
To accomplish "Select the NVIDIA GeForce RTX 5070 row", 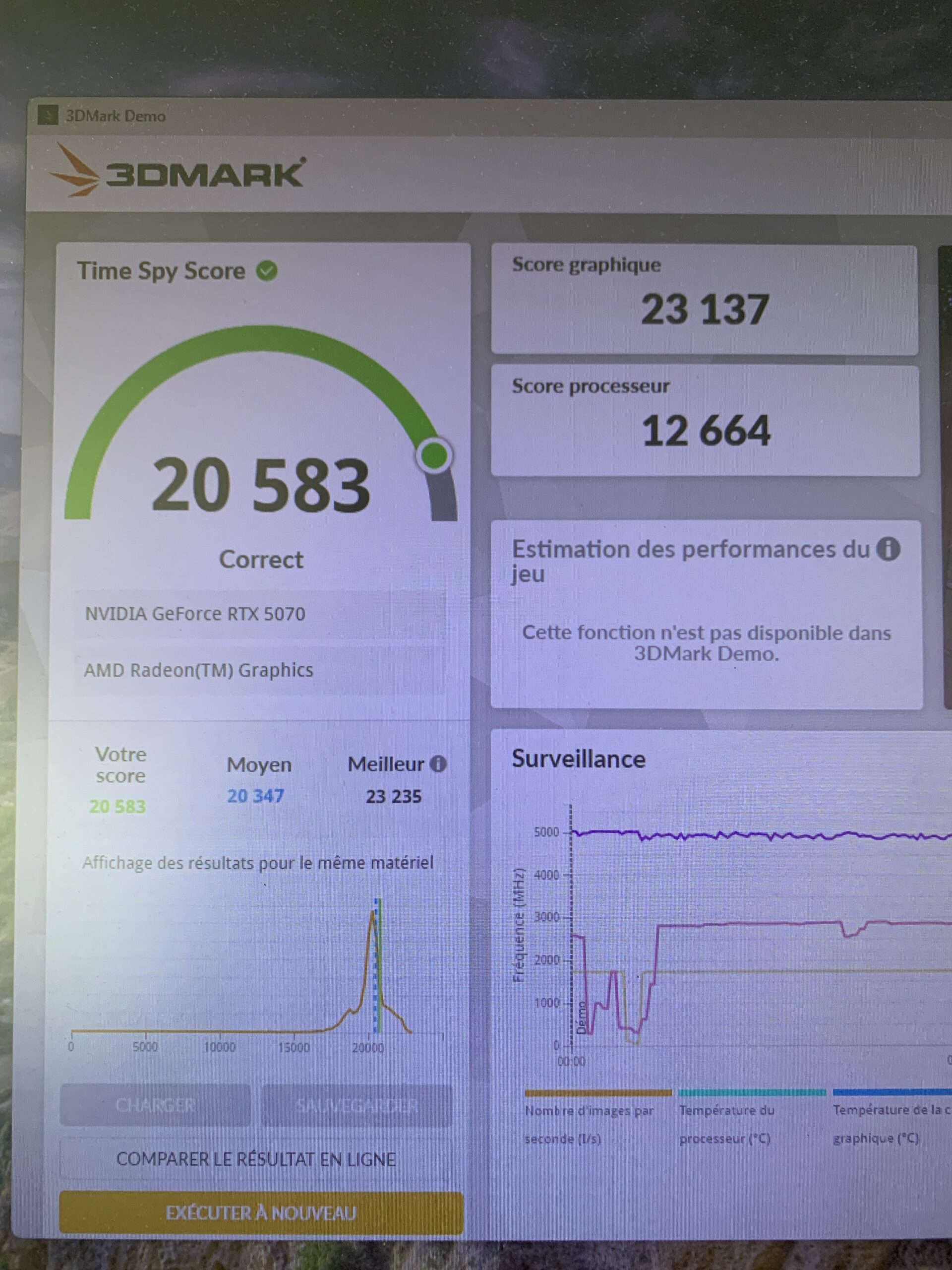I will tap(260, 614).
